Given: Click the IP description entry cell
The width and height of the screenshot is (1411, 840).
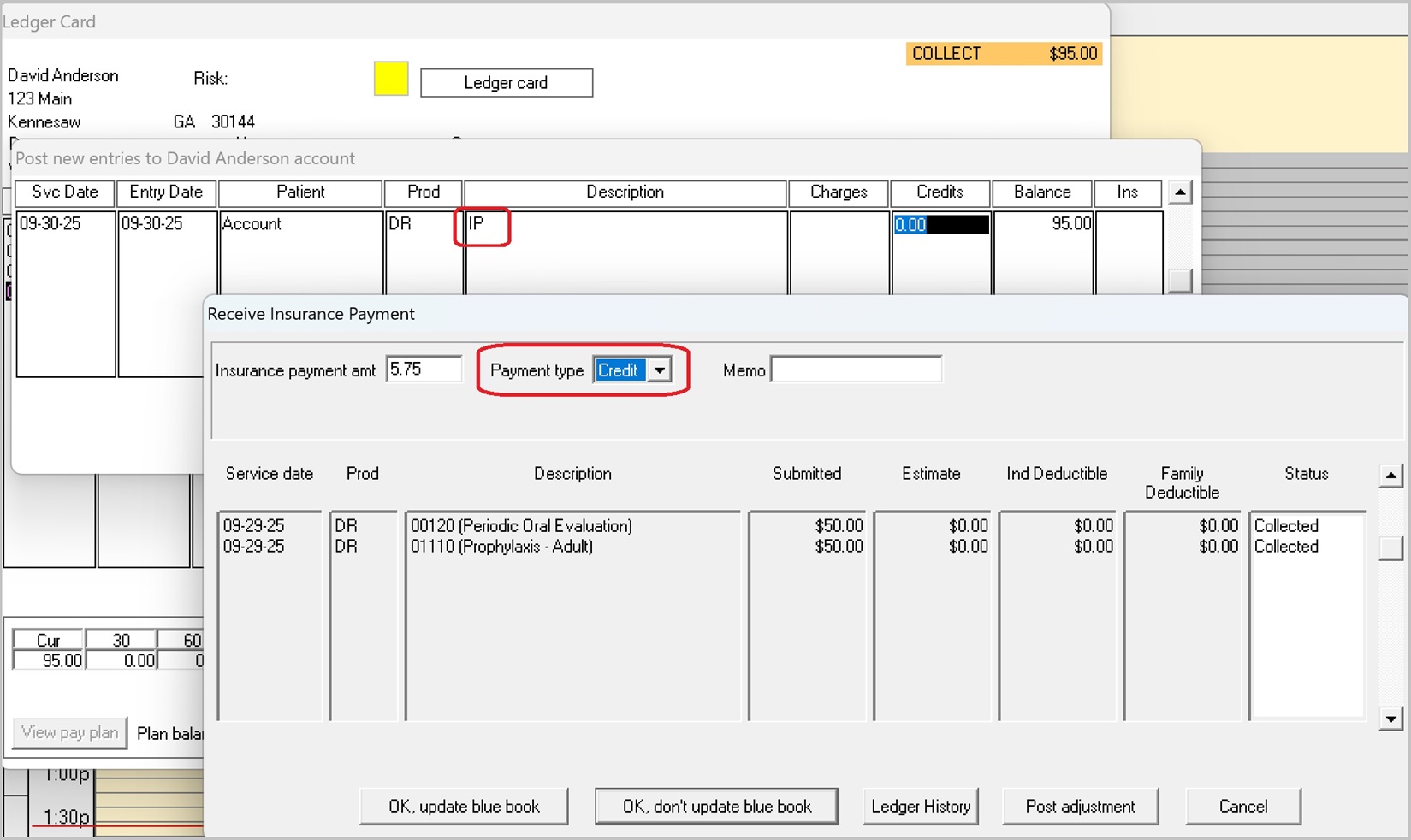Looking at the screenshot, I should click(x=483, y=225).
